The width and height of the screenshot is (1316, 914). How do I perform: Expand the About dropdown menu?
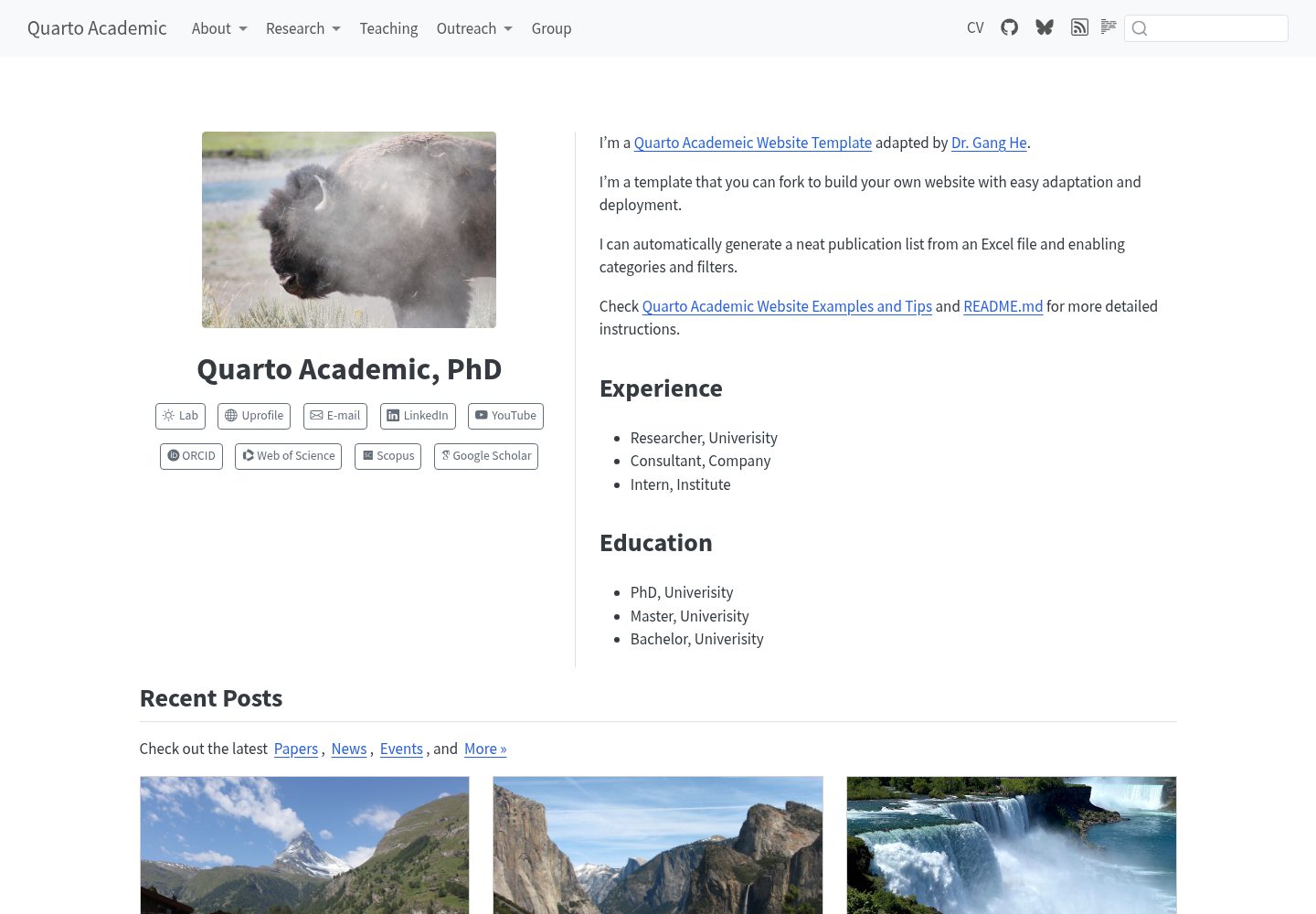(x=219, y=28)
